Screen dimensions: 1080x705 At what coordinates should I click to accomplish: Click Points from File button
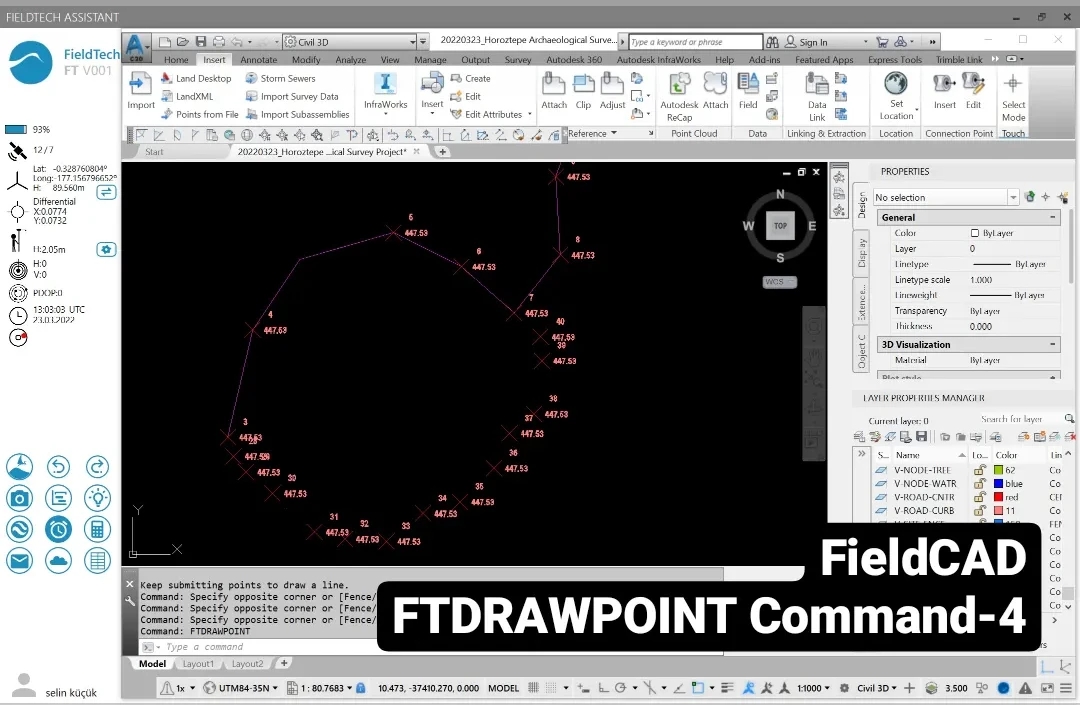(200, 114)
